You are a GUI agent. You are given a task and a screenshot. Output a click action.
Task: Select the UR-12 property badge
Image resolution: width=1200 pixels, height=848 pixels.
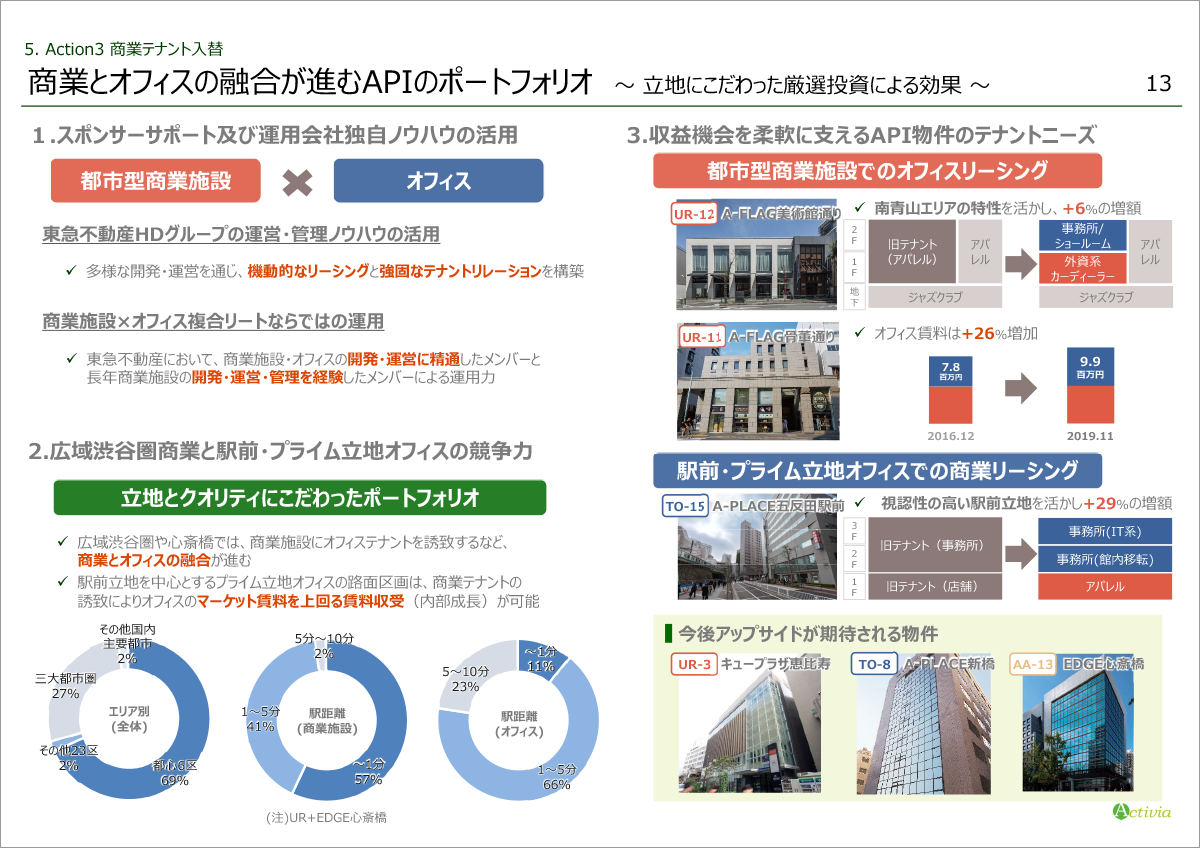click(694, 214)
